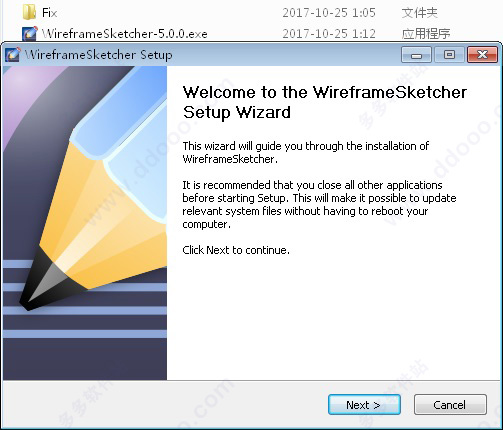Click the 文件夹 type label
This screenshot has width=503, height=430.
pyautogui.click(x=419, y=13)
